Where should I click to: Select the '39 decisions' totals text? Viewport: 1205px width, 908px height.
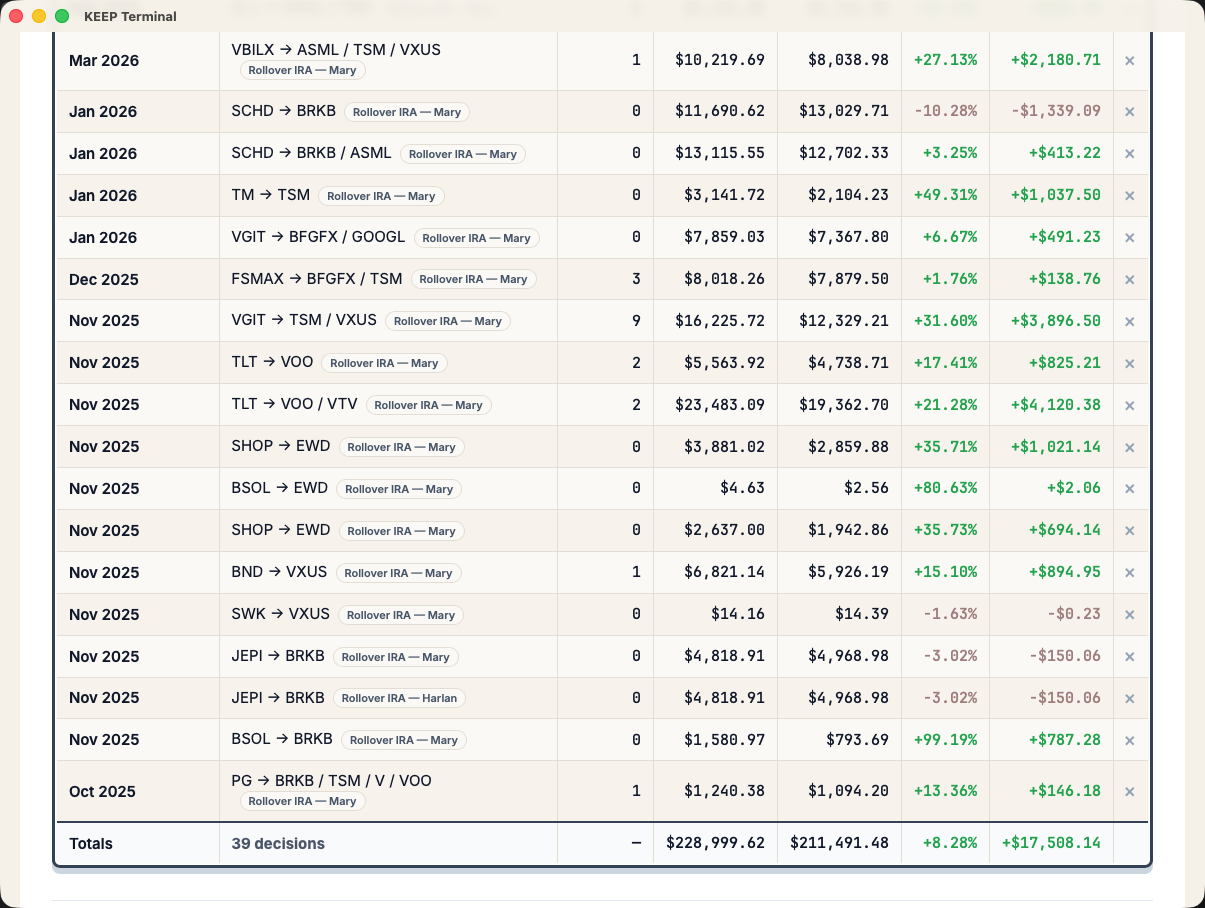[x=278, y=844]
